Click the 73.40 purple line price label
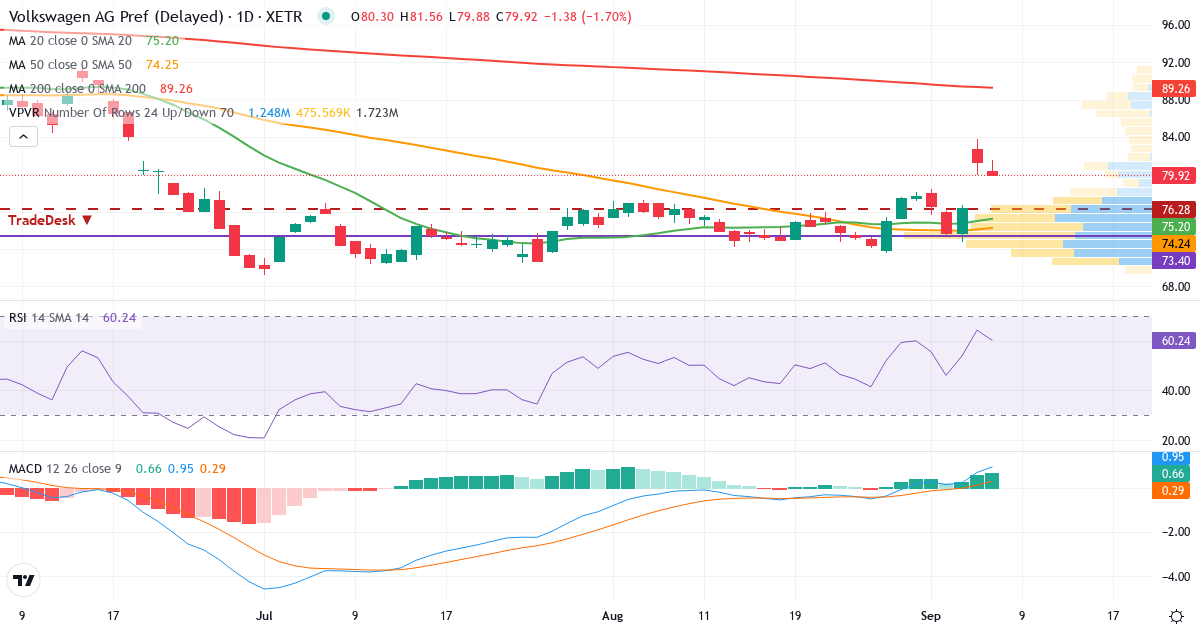Image resolution: width=1200 pixels, height=630 pixels. (x=1175, y=260)
